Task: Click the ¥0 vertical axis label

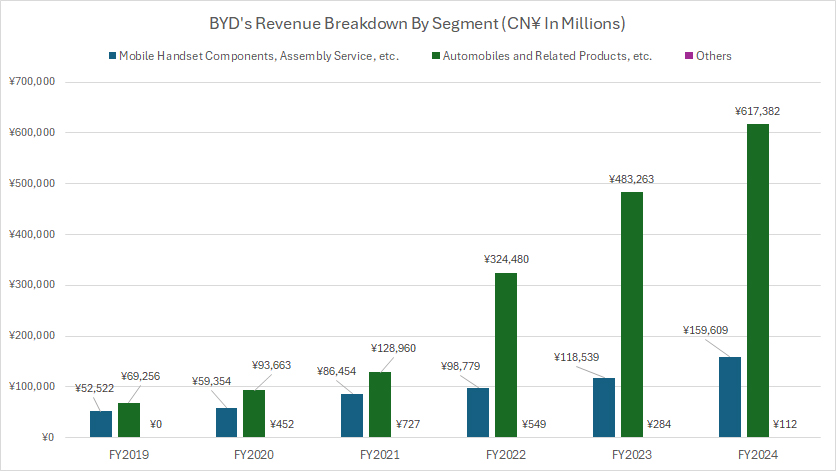Action: [48, 437]
